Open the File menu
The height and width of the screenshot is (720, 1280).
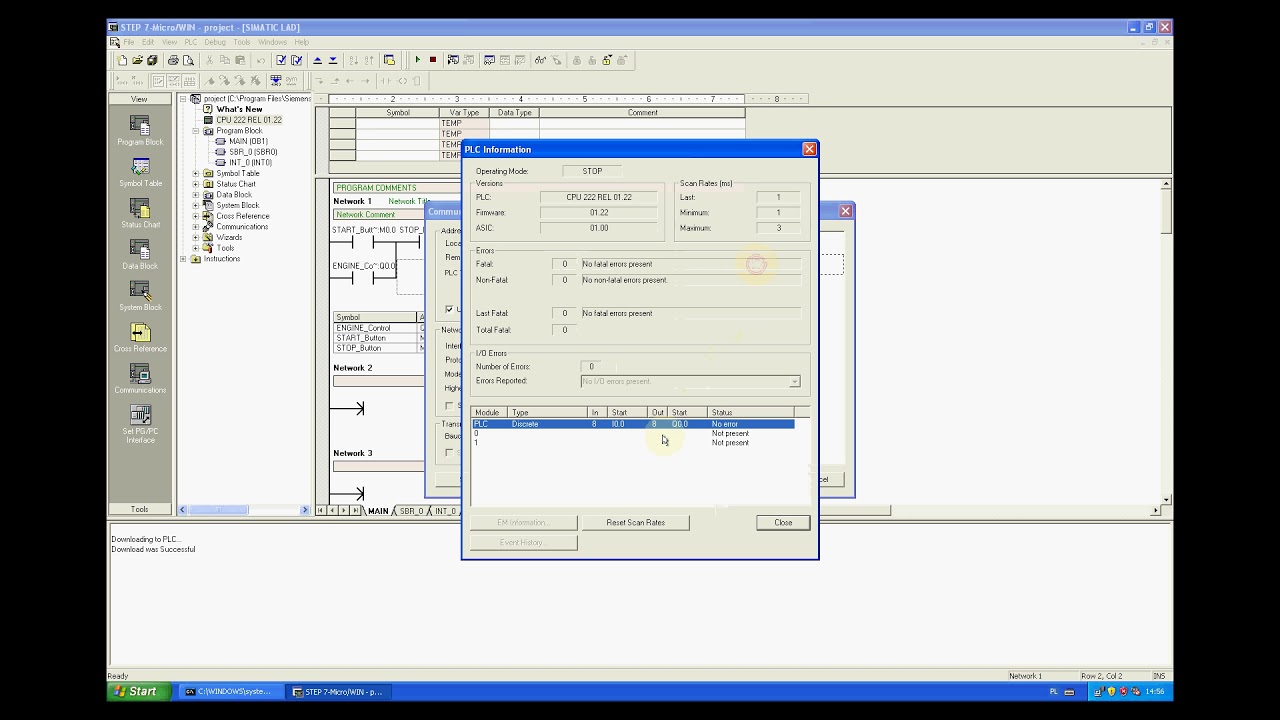(x=129, y=42)
